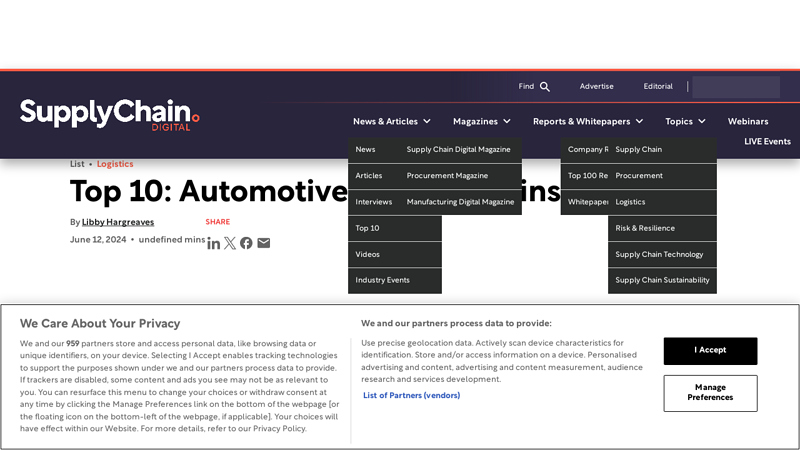The width and height of the screenshot is (800, 450).
Task: Choose Procurement Magazine from the submenu
Action: [x=447, y=176]
